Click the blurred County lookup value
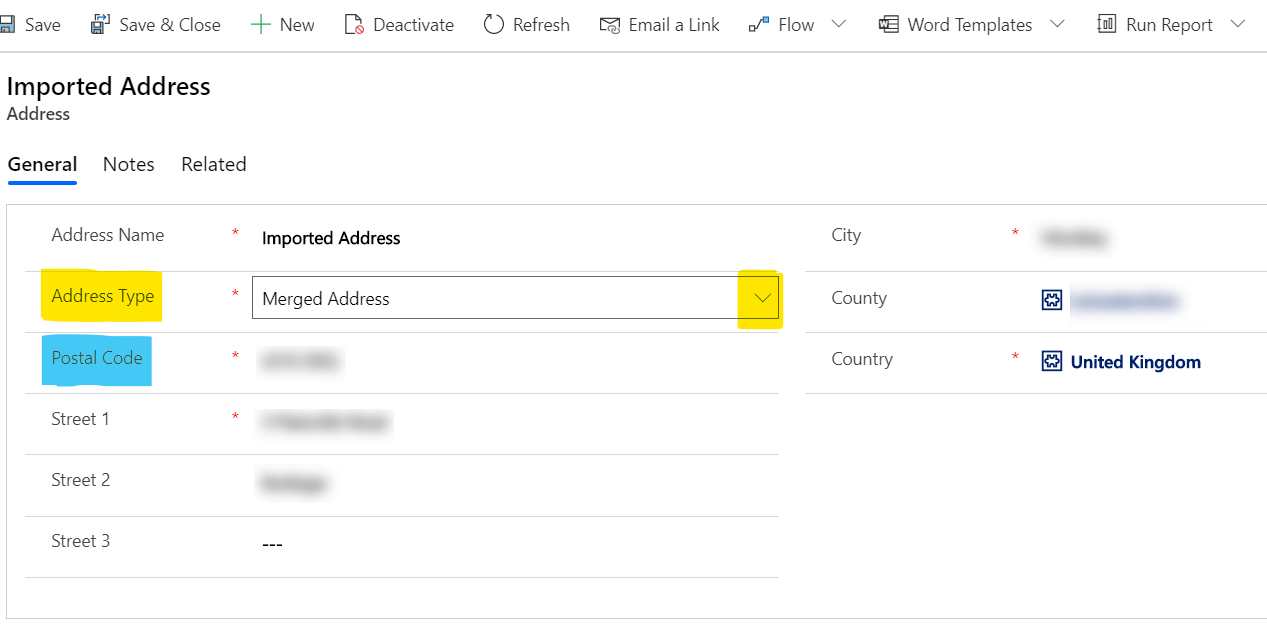Image resolution: width=1267 pixels, height=642 pixels. click(1125, 300)
